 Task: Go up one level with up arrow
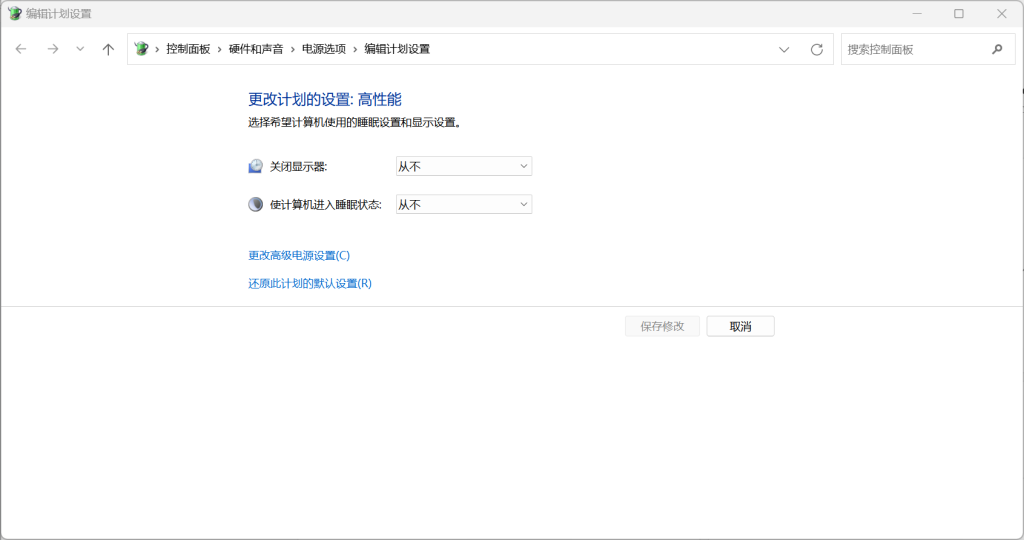pos(108,49)
